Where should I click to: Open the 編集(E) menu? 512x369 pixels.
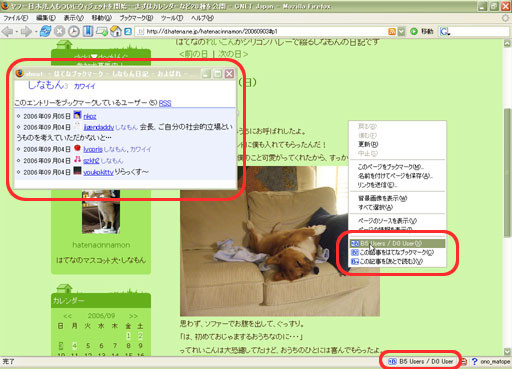46,18
